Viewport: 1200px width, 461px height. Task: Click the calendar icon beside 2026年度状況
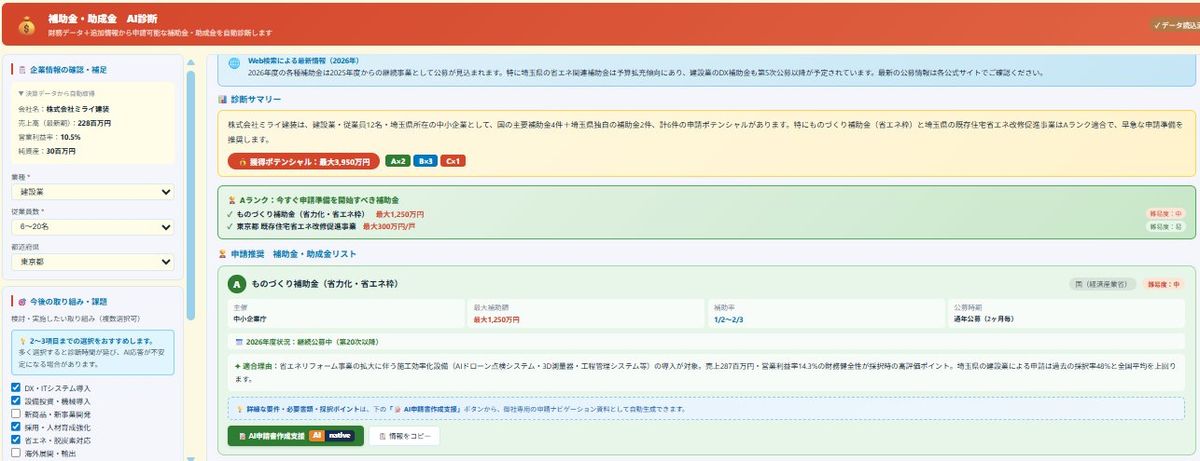click(x=239, y=342)
